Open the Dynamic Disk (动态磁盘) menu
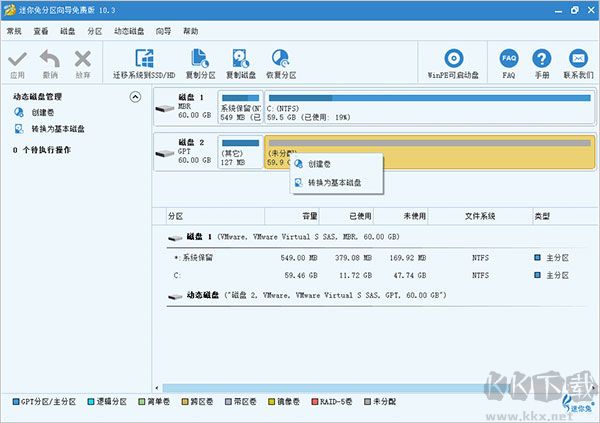The width and height of the screenshot is (600, 423). pyautogui.click(x=129, y=31)
